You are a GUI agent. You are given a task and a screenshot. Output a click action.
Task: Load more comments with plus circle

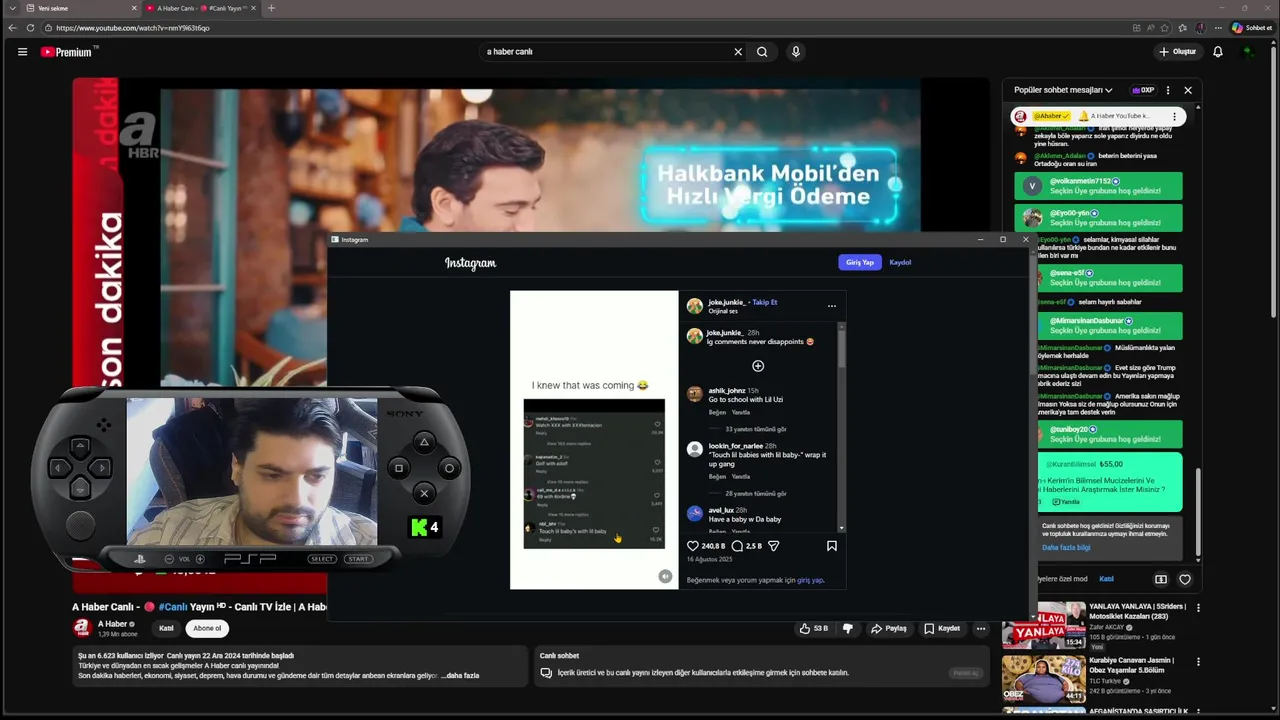(x=758, y=366)
